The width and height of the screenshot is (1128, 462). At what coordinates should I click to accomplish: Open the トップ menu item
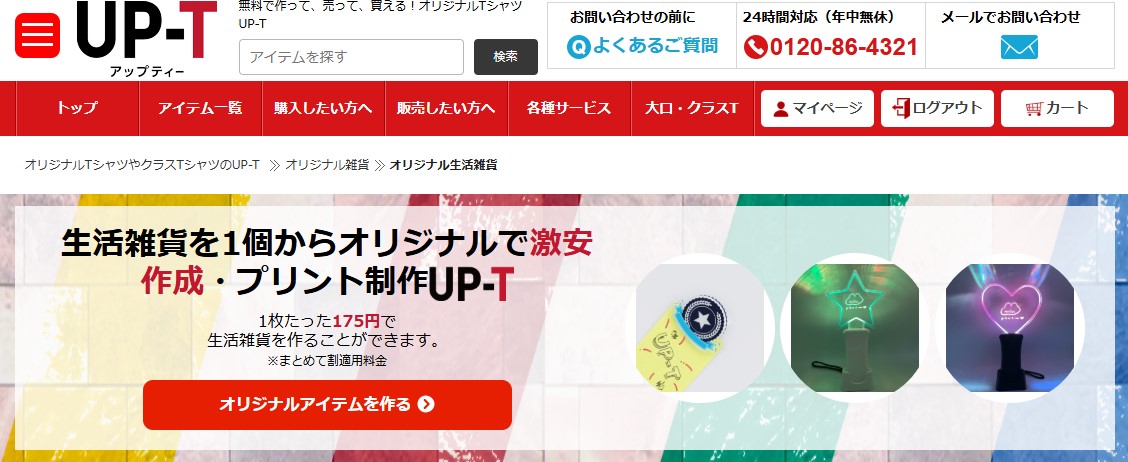(77, 108)
